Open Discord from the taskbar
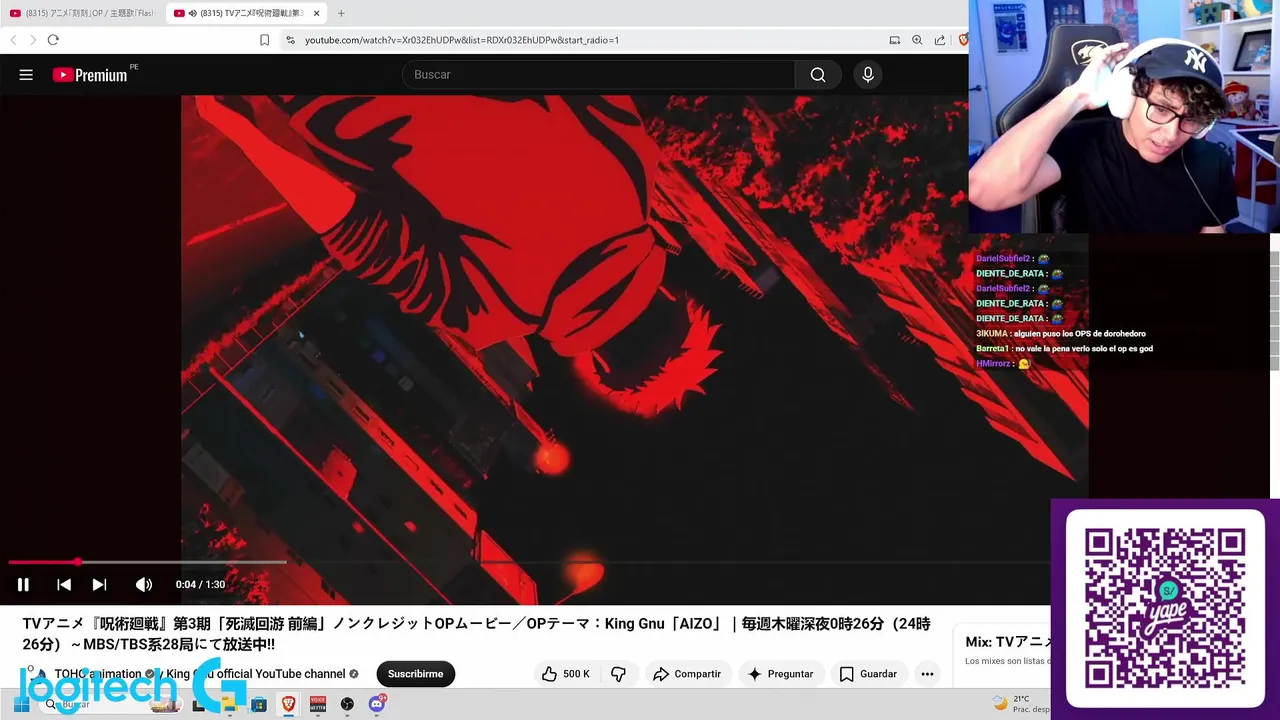The width and height of the screenshot is (1280, 720). 377,704
